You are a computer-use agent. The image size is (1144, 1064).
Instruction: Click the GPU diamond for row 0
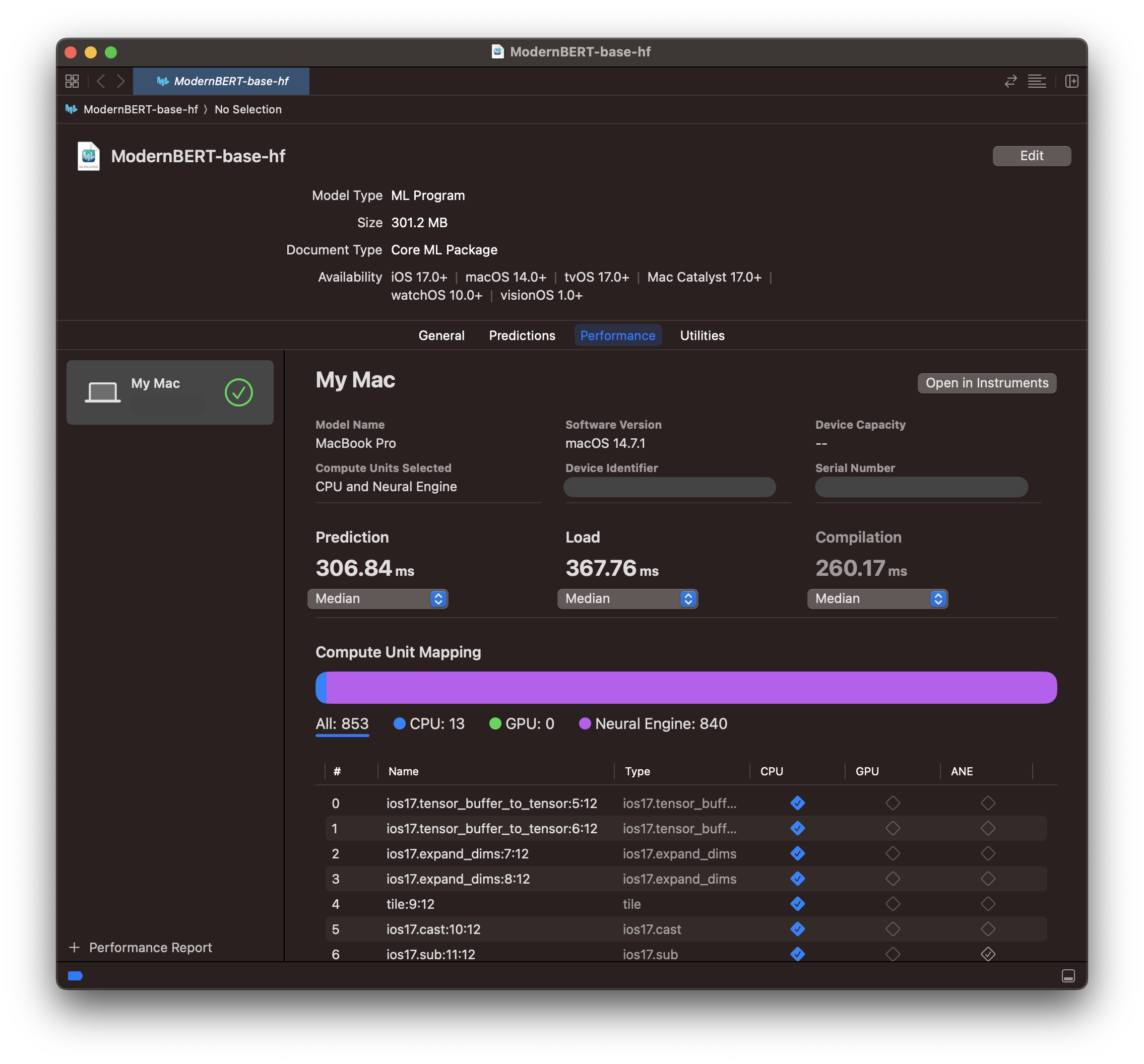tap(893, 803)
